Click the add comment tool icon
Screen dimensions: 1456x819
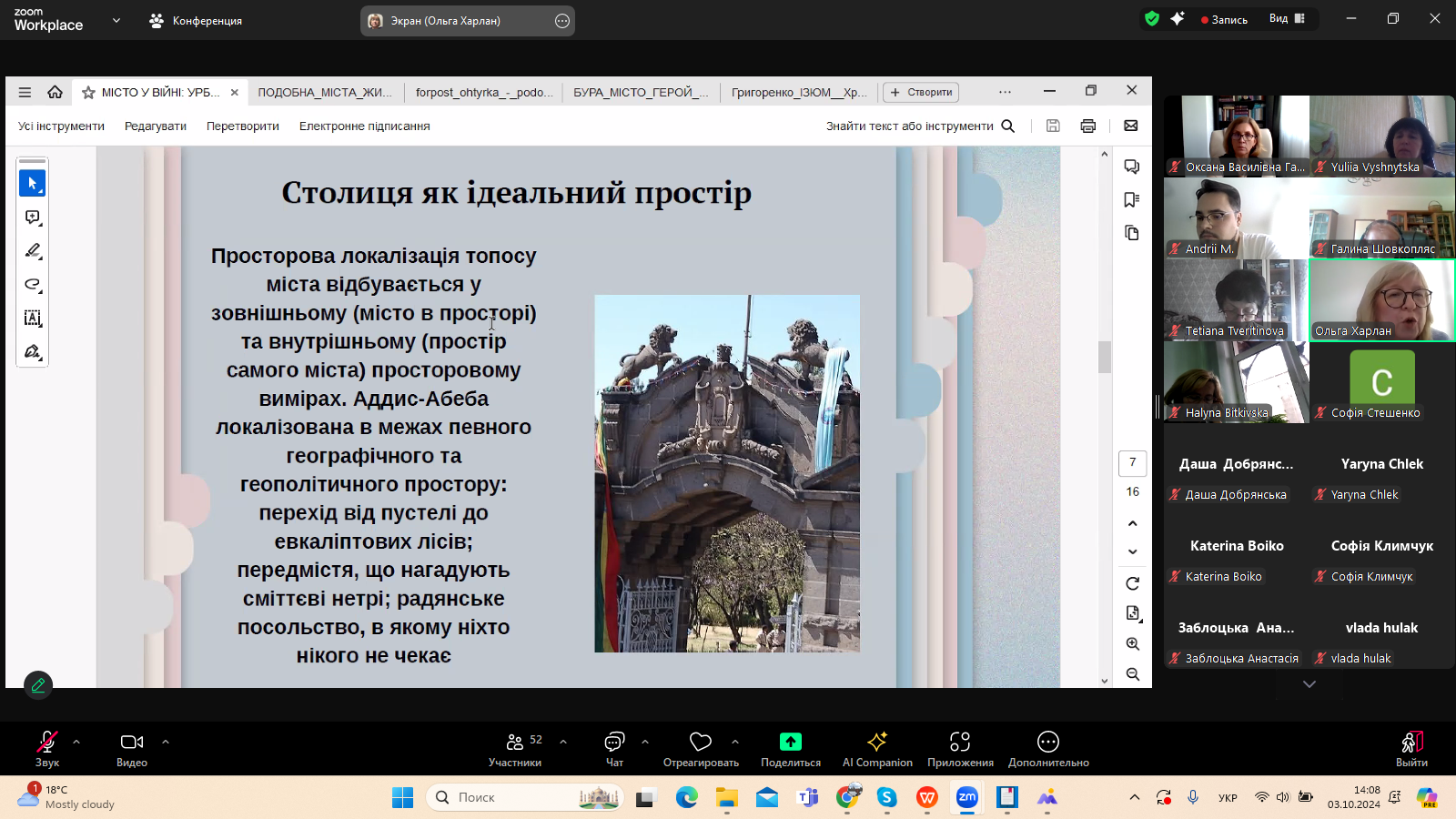tap(32, 217)
